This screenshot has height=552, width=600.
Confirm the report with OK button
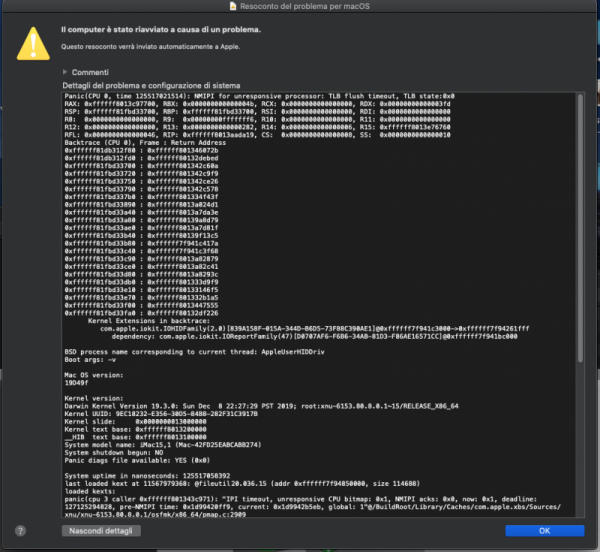pos(545,531)
